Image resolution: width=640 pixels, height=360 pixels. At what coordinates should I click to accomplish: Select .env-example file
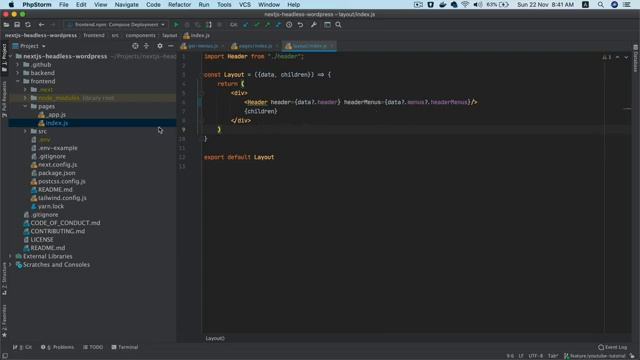click(x=58, y=148)
